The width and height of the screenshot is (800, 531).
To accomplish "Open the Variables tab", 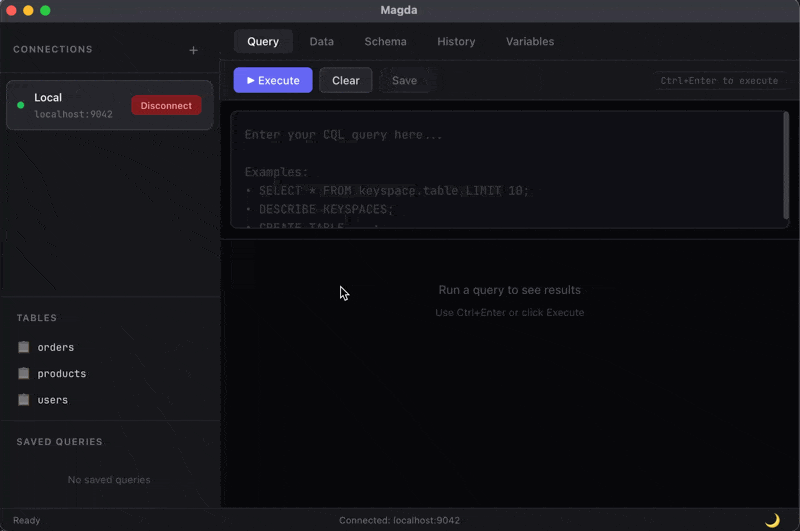I will [530, 41].
